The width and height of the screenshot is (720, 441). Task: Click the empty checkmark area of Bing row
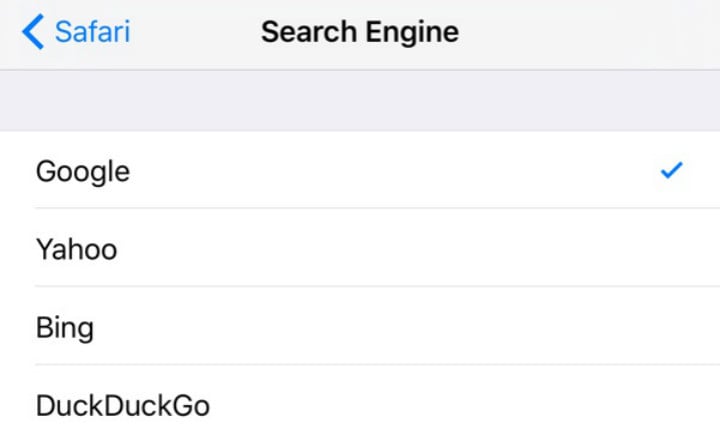[x=671, y=327]
